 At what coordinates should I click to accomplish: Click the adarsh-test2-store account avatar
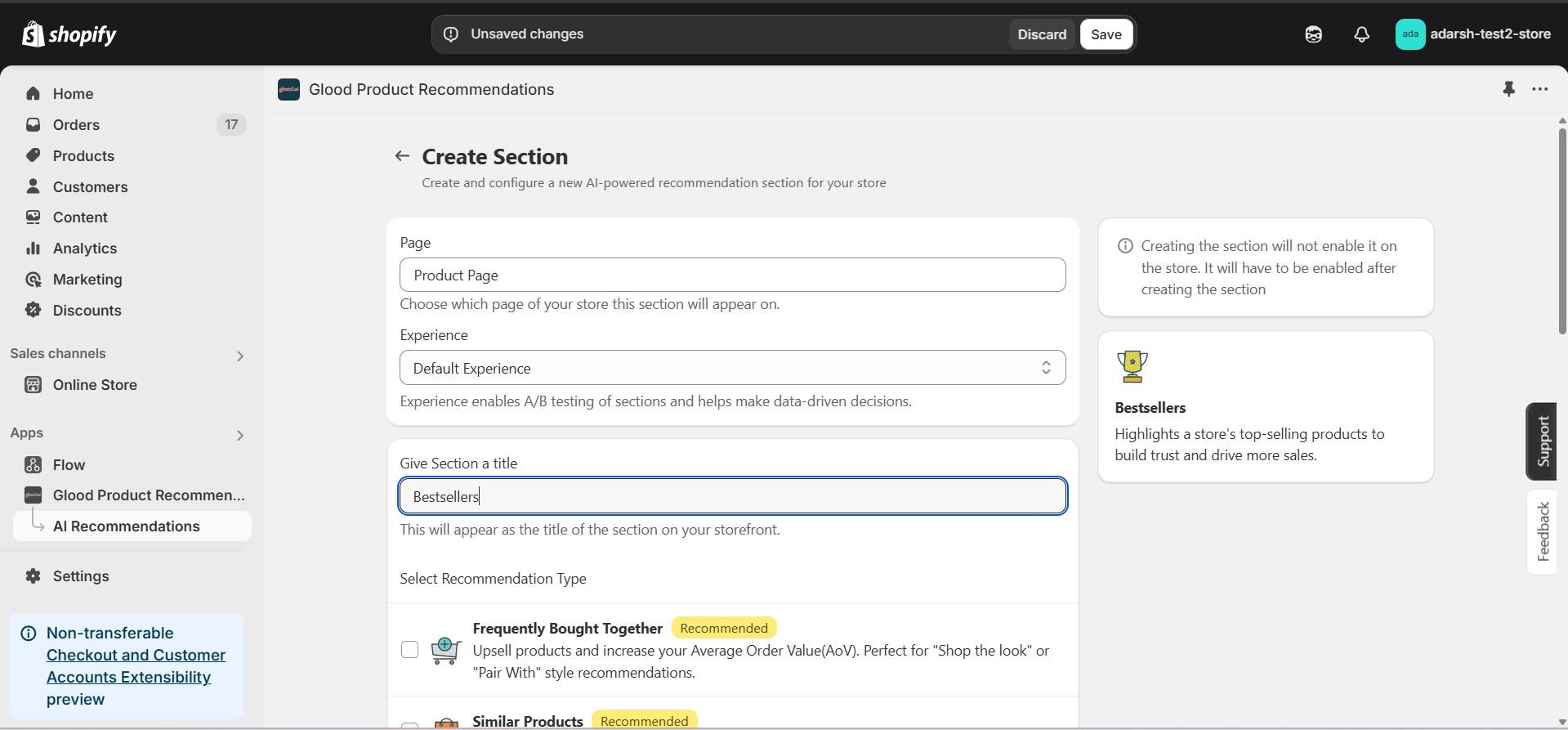1409,34
